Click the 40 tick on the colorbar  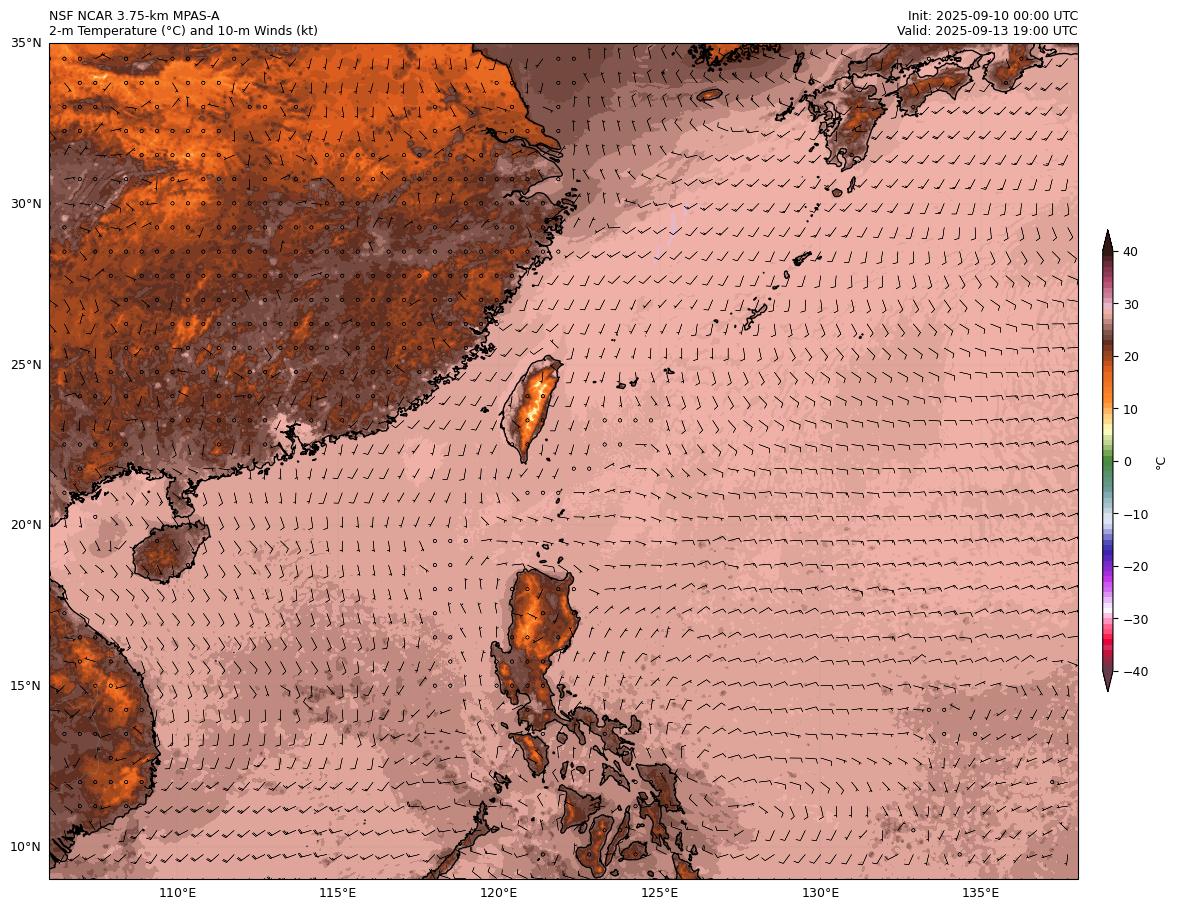(1132, 252)
